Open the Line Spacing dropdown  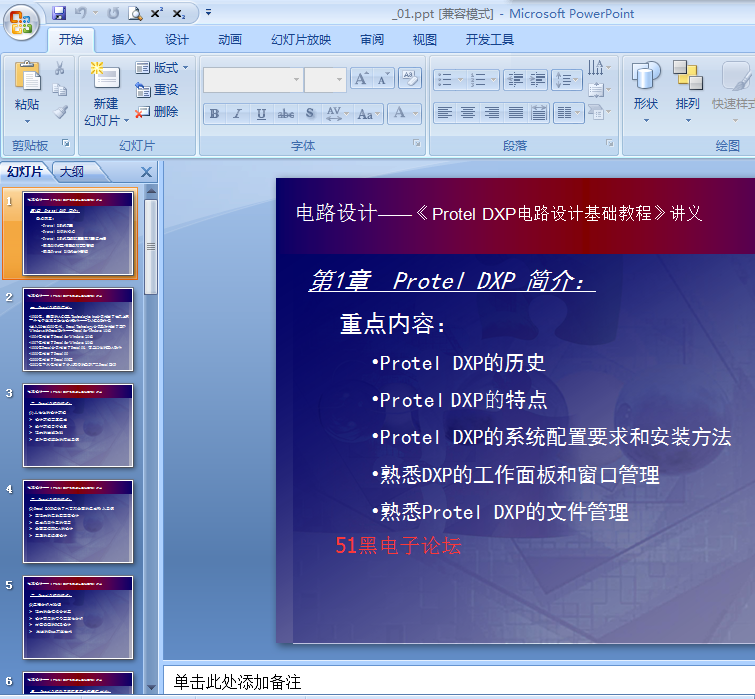point(567,80)
